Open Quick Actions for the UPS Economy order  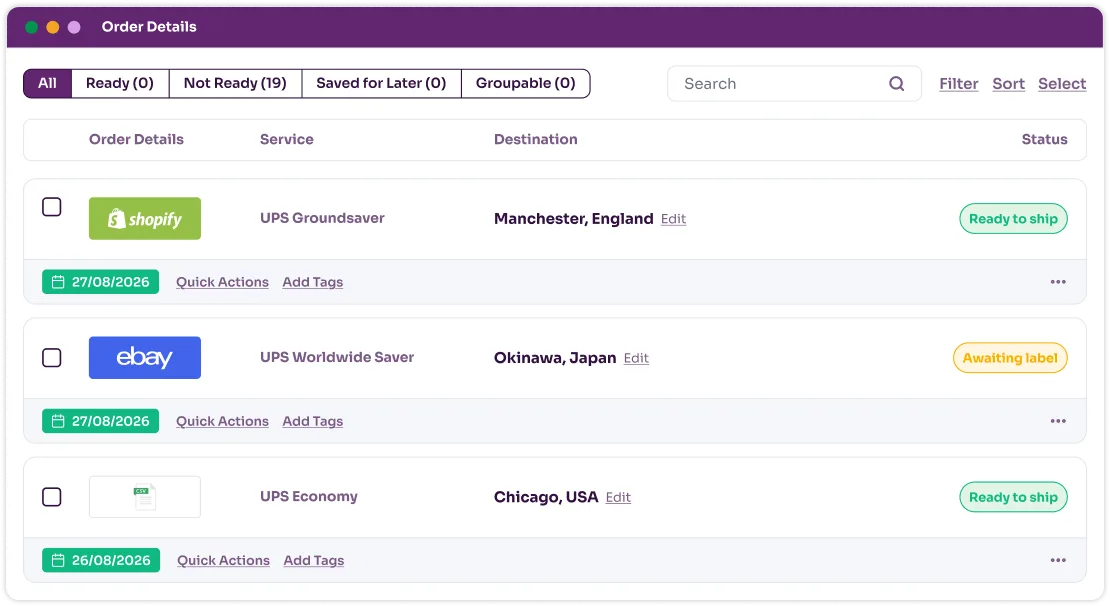coord(223,560)
